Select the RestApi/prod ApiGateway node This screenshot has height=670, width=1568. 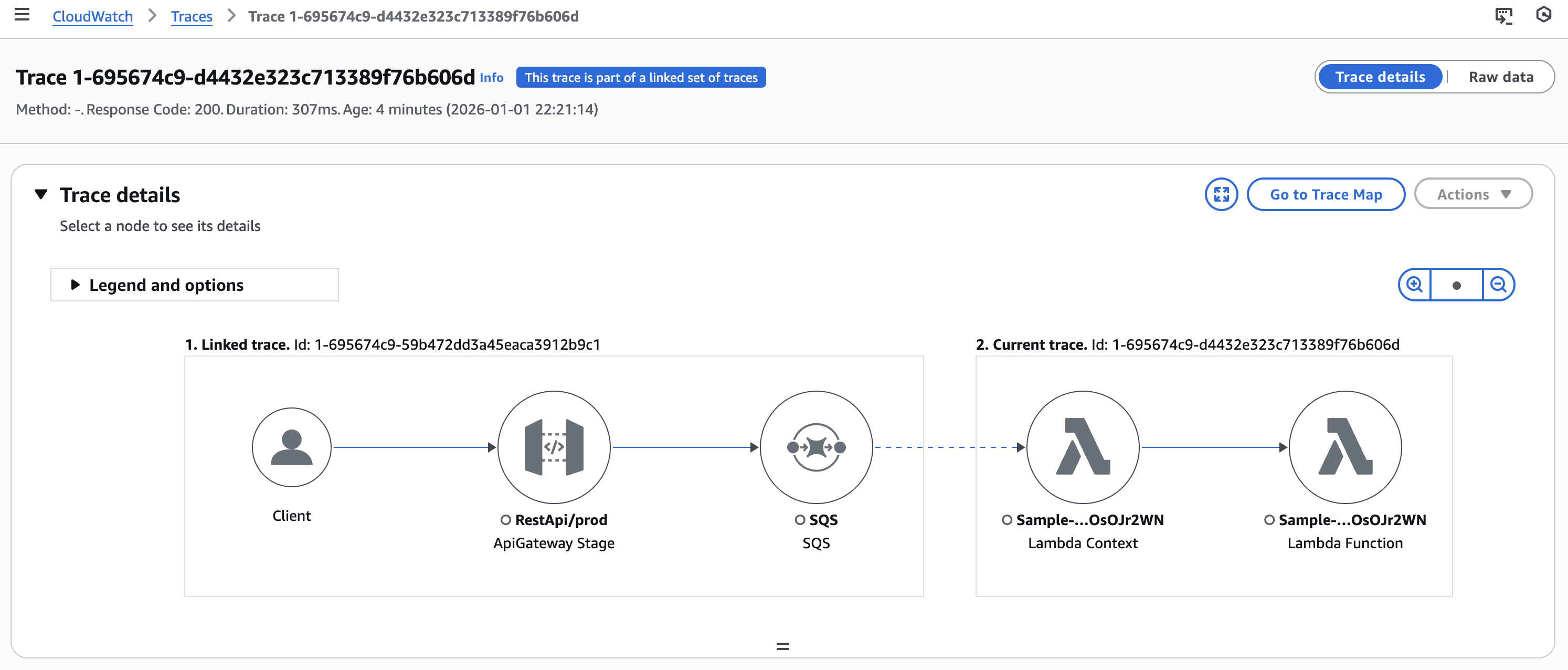point(553,447)
